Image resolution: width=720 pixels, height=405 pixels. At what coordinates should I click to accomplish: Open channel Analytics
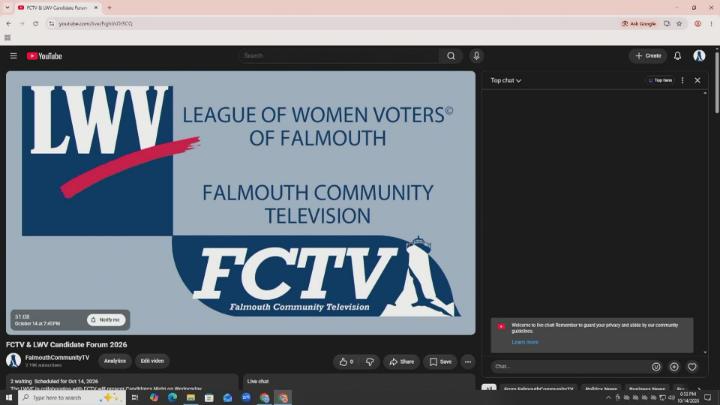[x=115, y=361]
